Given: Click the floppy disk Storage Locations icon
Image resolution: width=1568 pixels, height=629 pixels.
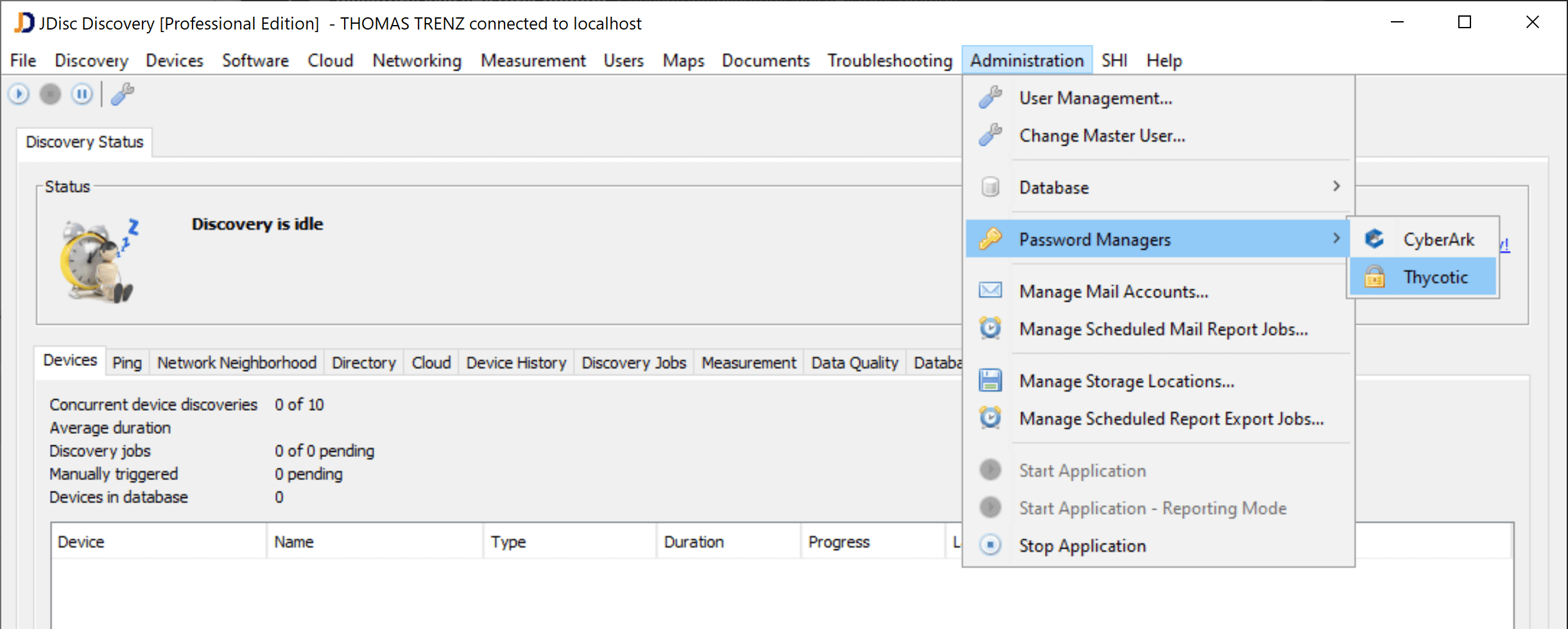Looking at the screenshot, I should click(x=990, y=381).
